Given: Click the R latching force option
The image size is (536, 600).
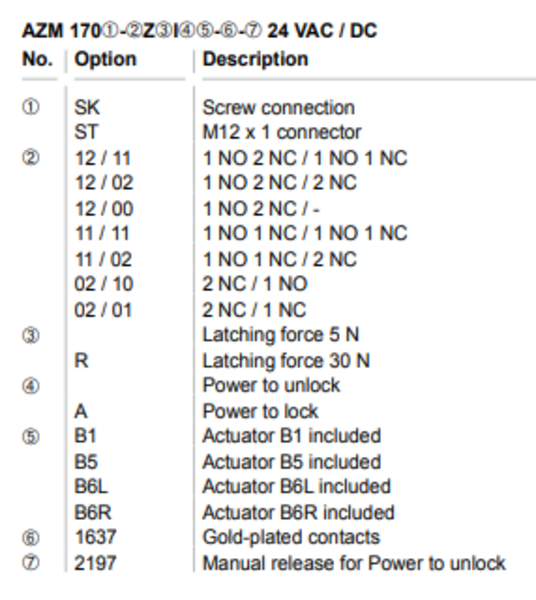Looking at the screenshot, I should [81, 360].
